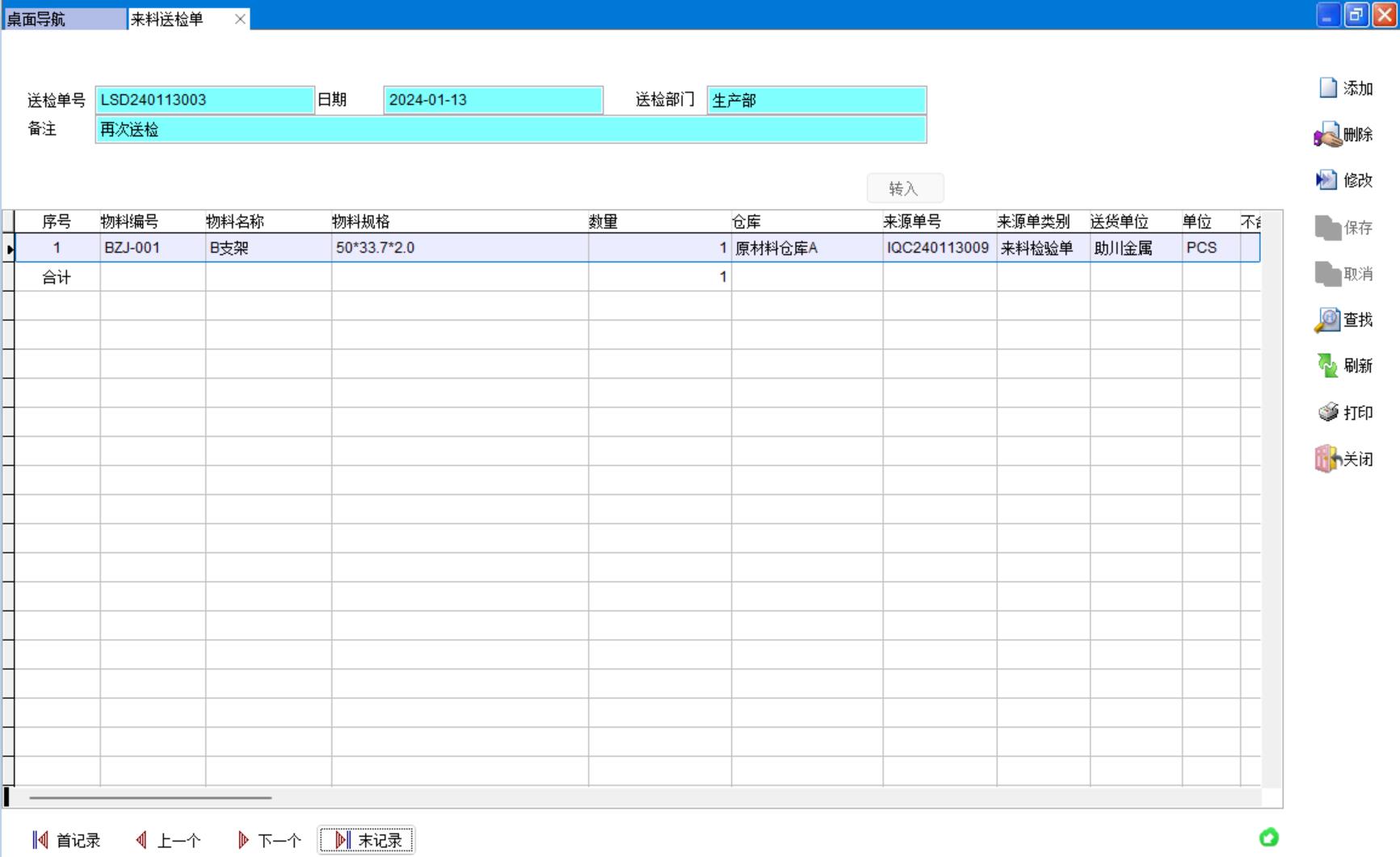Close the 来料送检单 tab

pyautogui.click(x=240, y=19)
